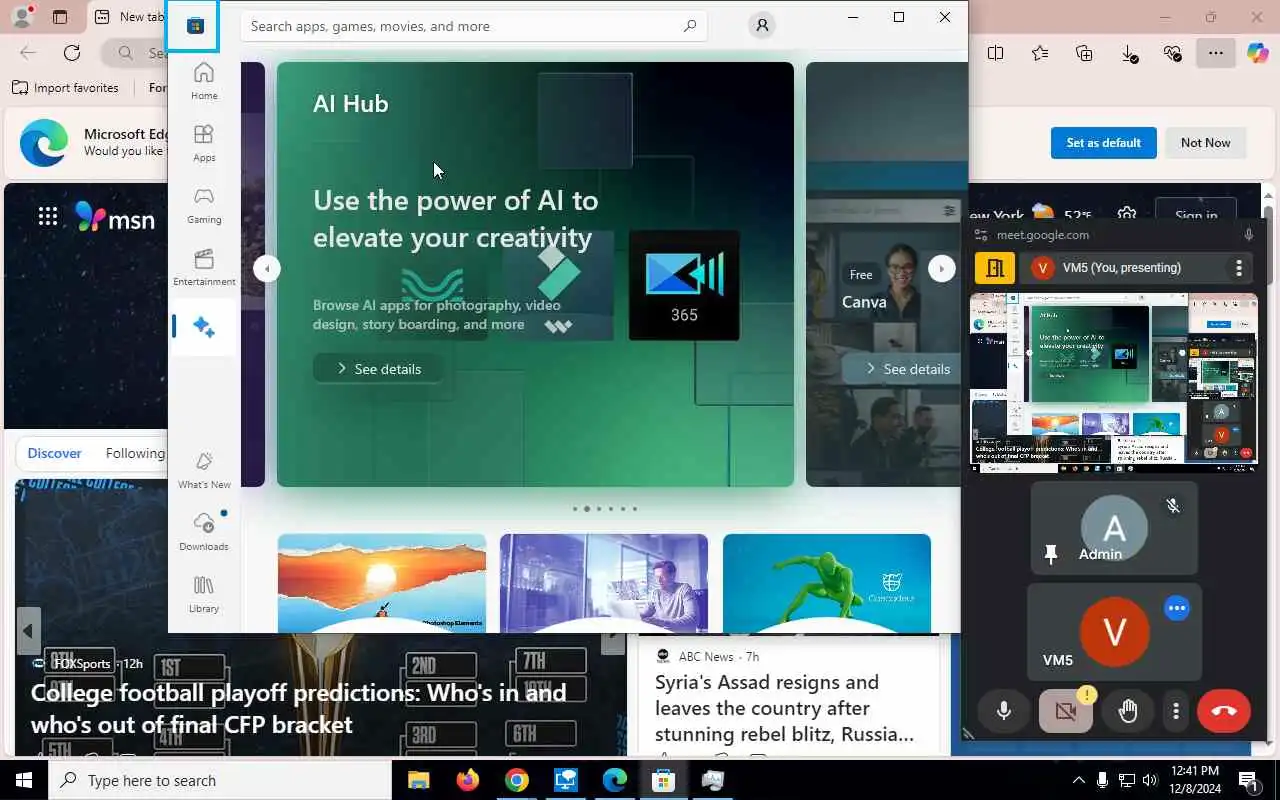Turn on camera in Google Meet panel
The width and height of the screenshot is (1280, 800).
[x=1066, y=711]
